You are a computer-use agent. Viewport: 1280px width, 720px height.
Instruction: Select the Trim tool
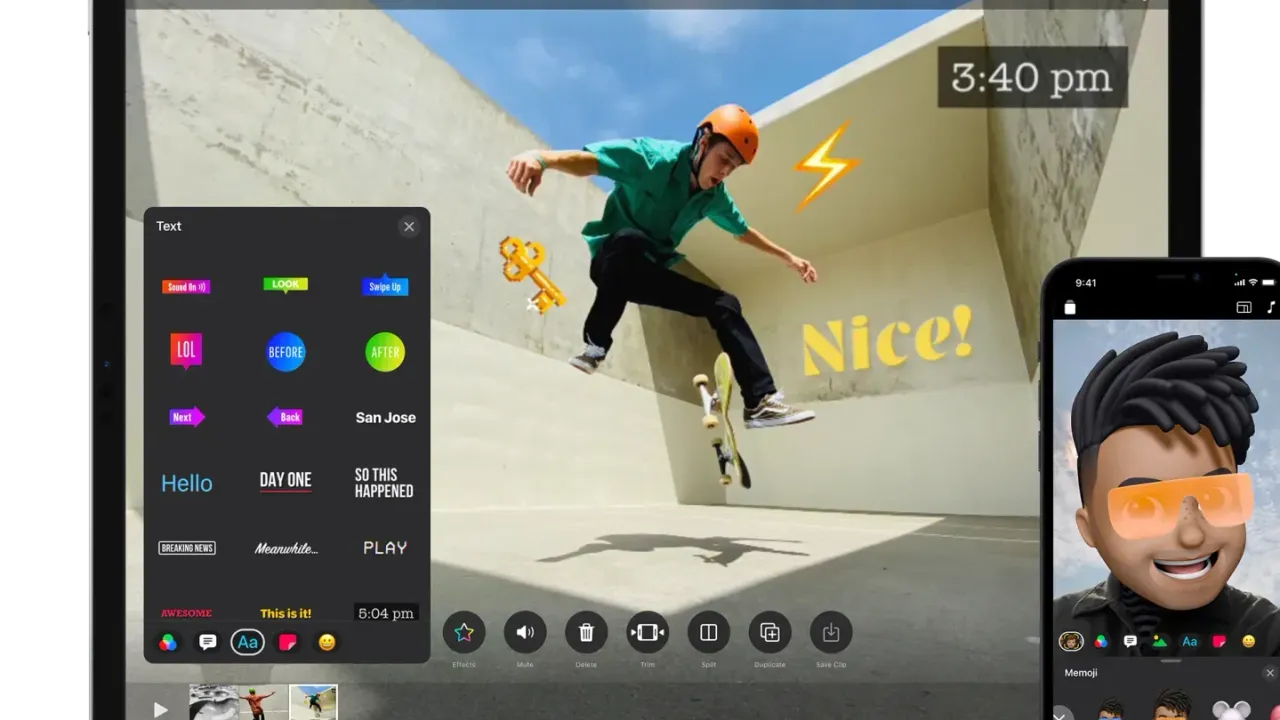tap(647, 632)
